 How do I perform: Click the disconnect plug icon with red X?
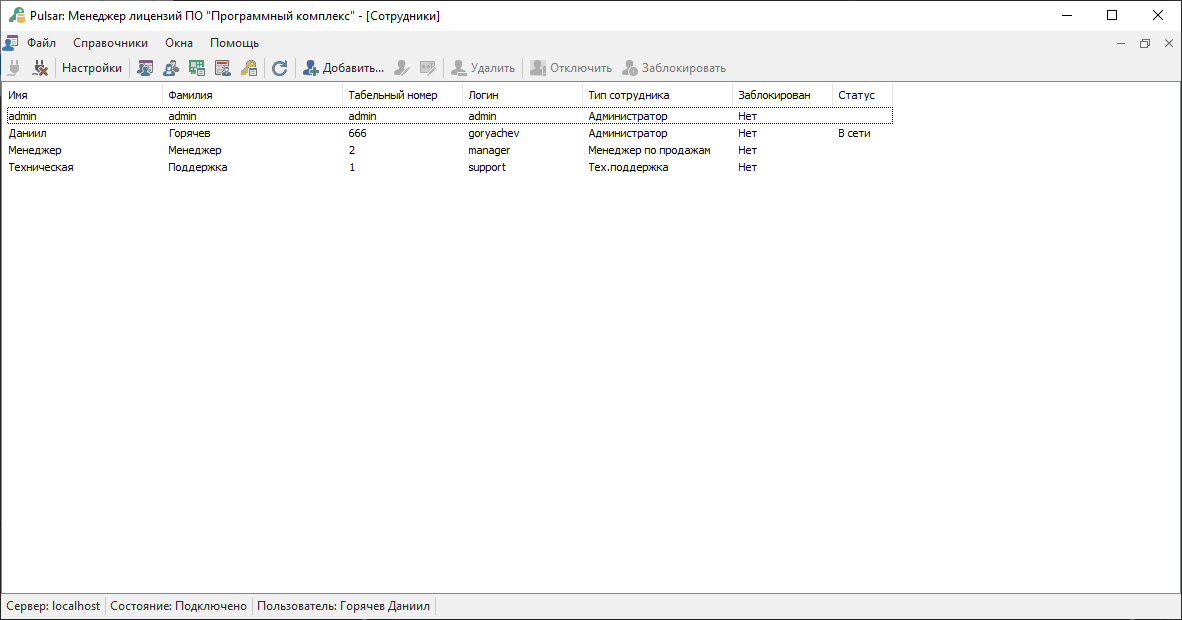click(40, 68)
